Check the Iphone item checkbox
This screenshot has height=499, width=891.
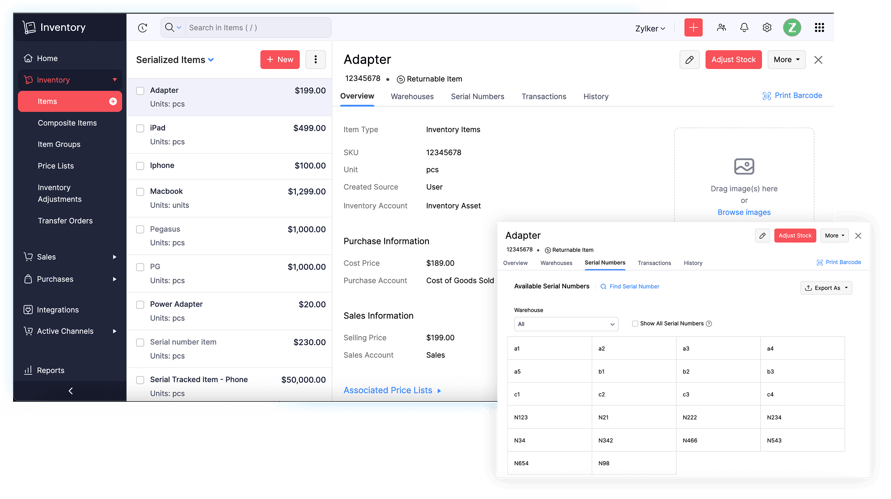140,166
